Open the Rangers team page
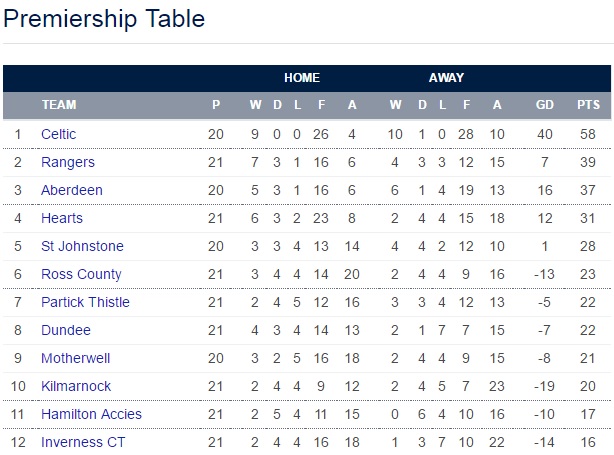Image resolution: width=614 pixels, height=455 pixels. (x=68, y=162)
